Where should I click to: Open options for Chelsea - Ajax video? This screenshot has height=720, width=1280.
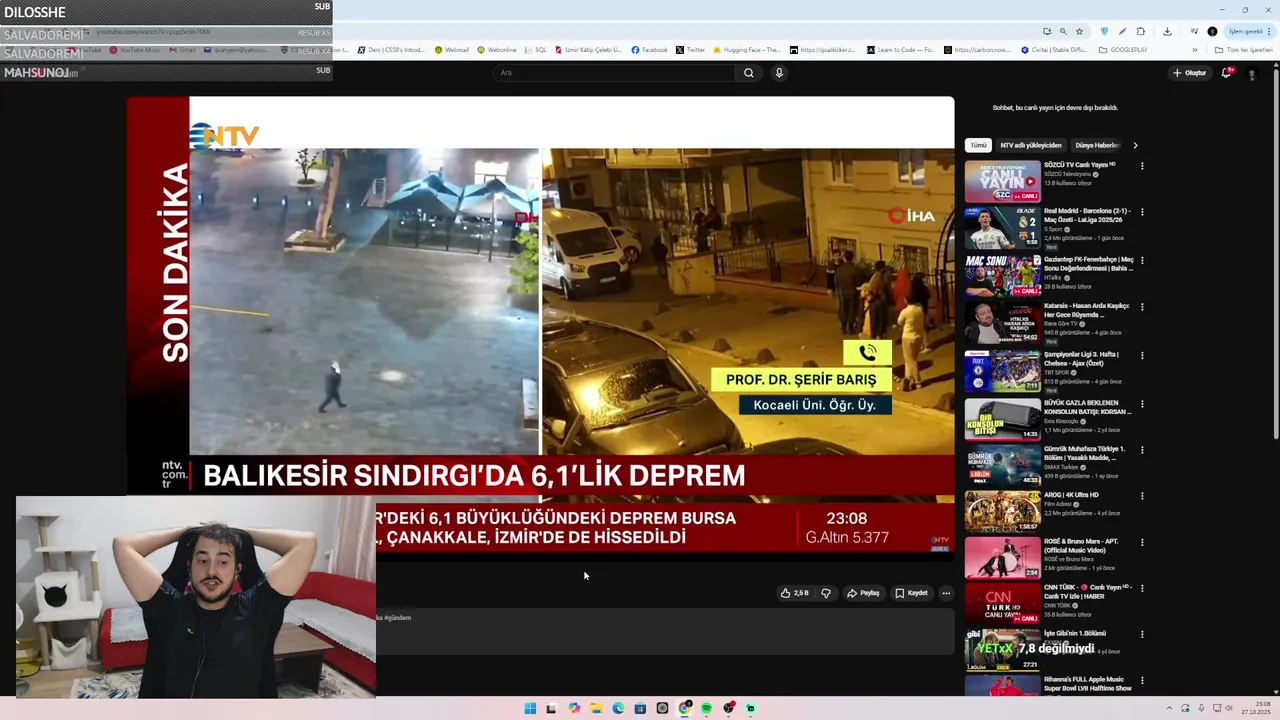[1142, 355]
